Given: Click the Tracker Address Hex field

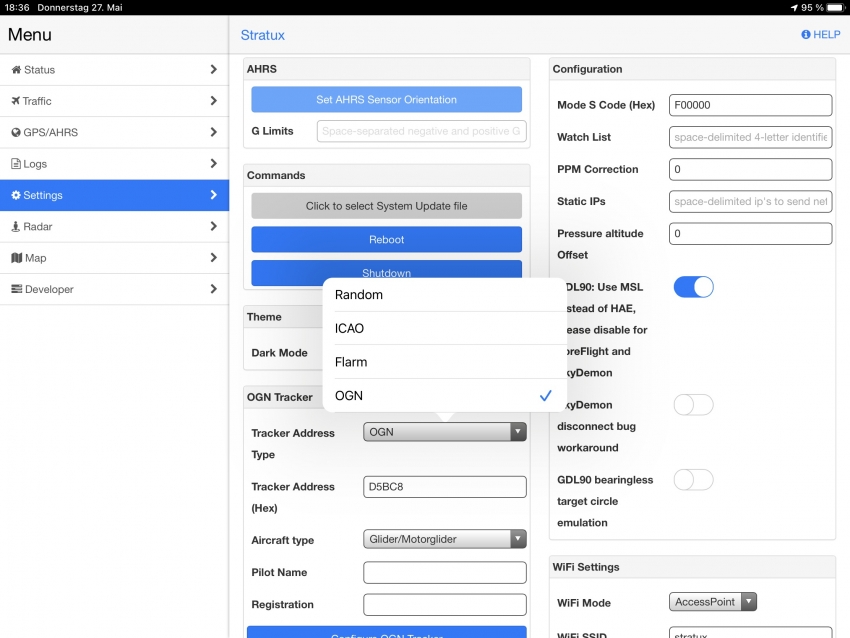Looking at the screenshot, I should tap(445, 487).
